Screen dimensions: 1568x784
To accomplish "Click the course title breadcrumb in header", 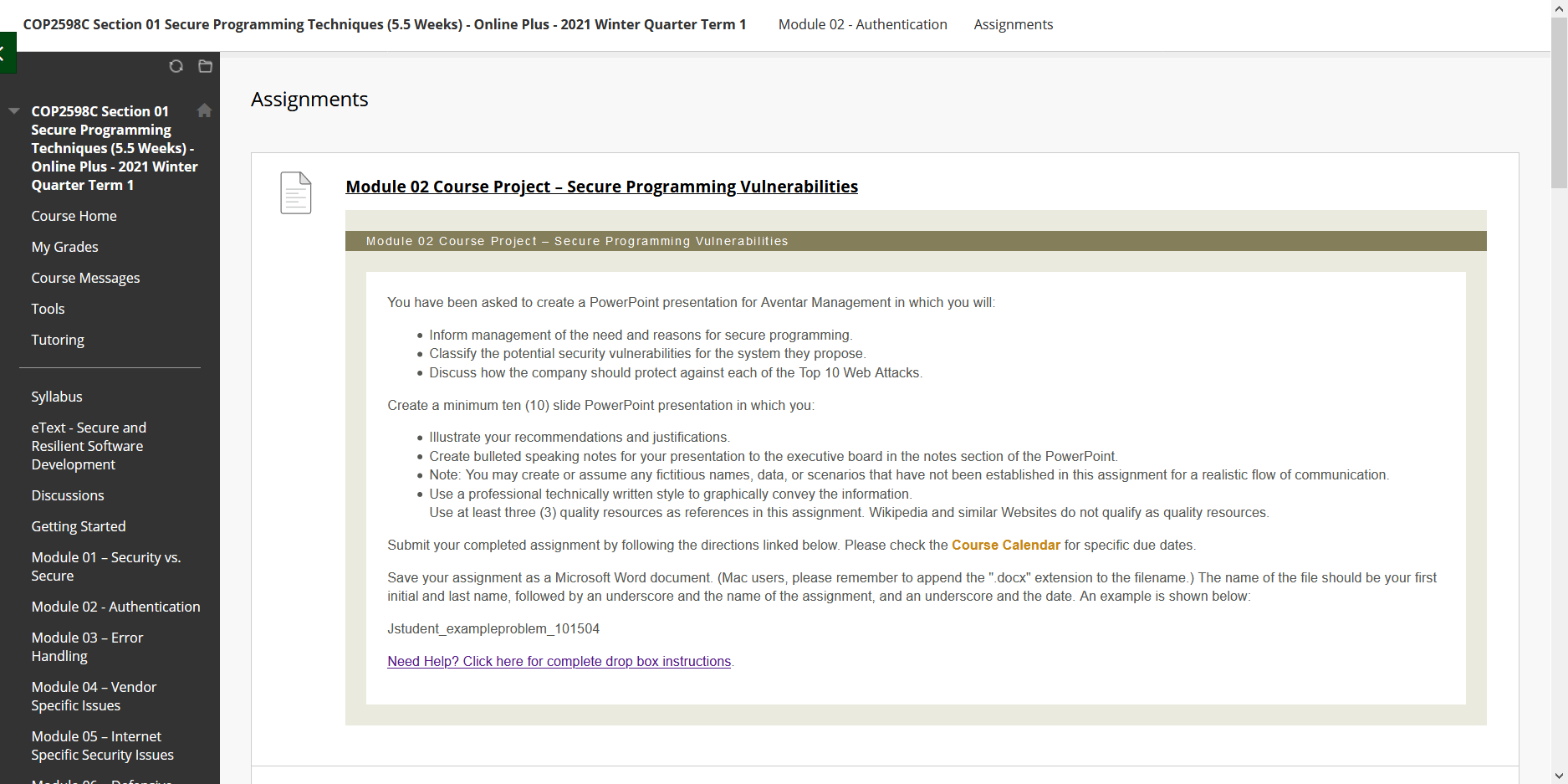I will (x=385, y=24).
